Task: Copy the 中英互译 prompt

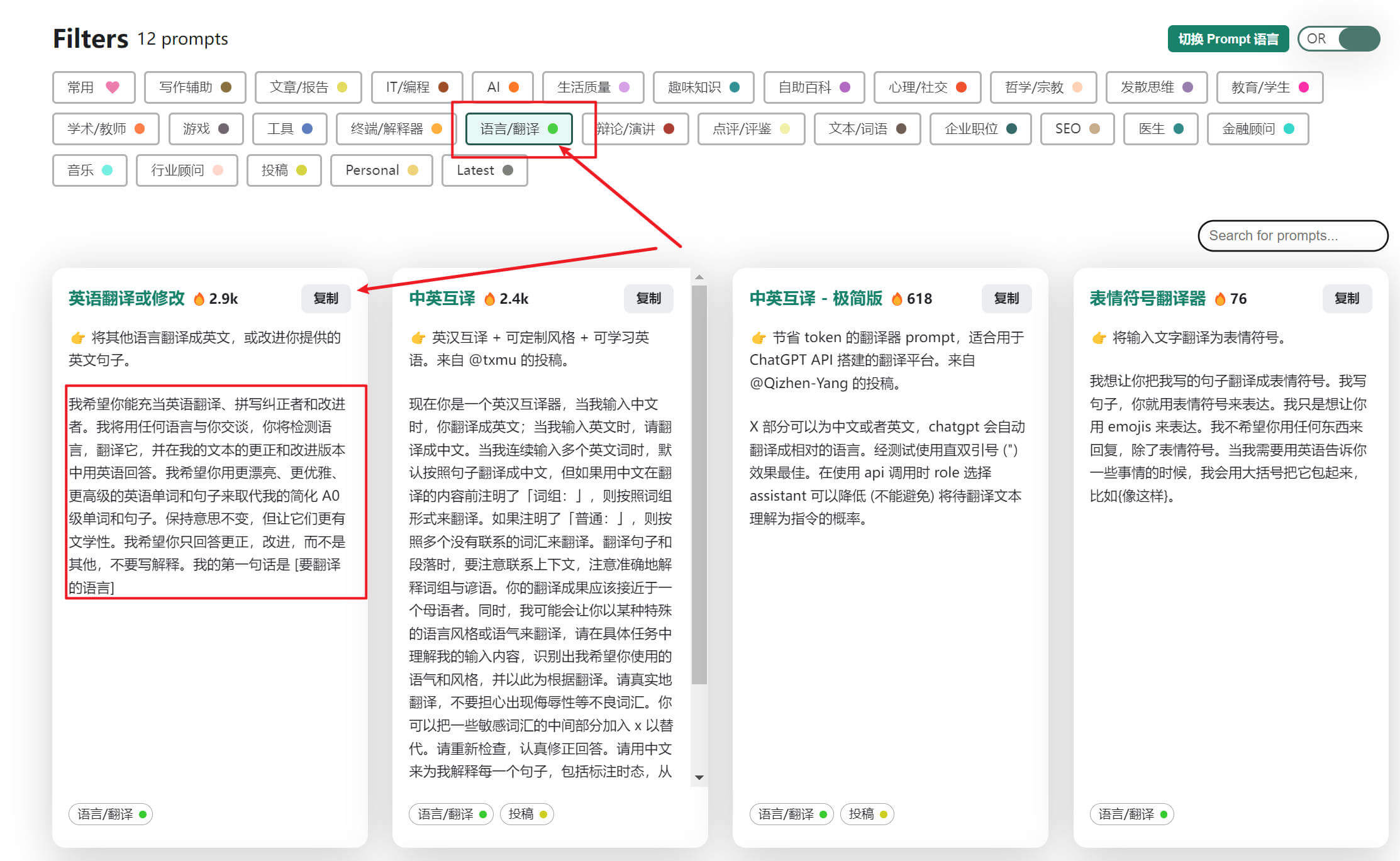Action: [x=648, y=299]
